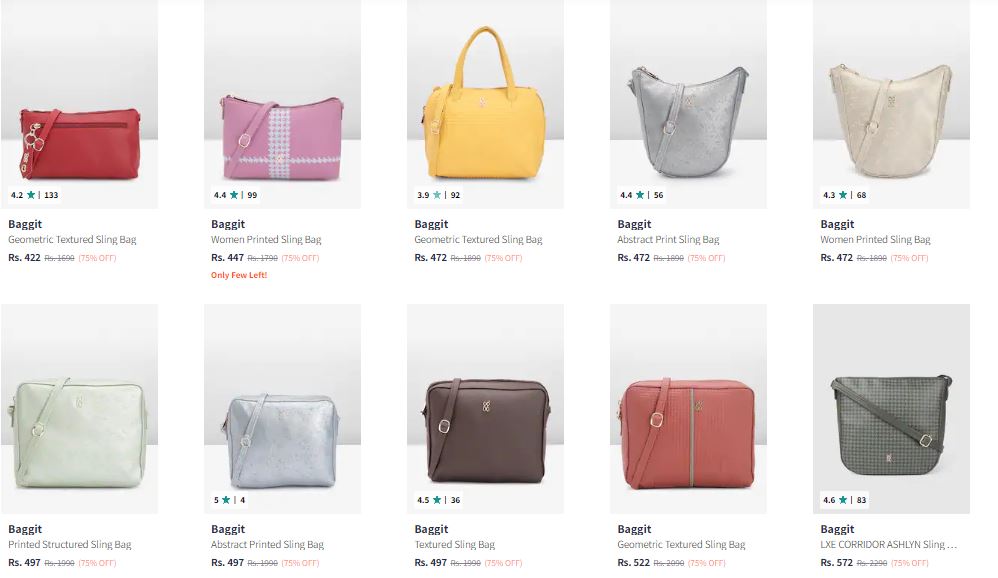The image size is (998, 578).
Task: Click the 4.2 star rating badge with 133 reviews
Action: point(34,195)
